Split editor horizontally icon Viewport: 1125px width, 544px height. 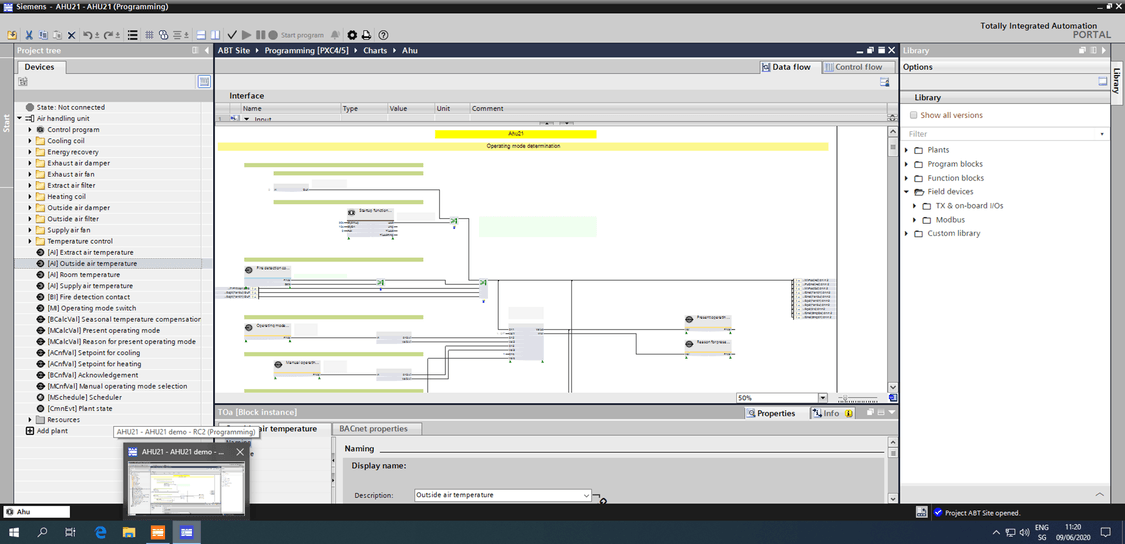pyautogui.click(x=202, y=35)
